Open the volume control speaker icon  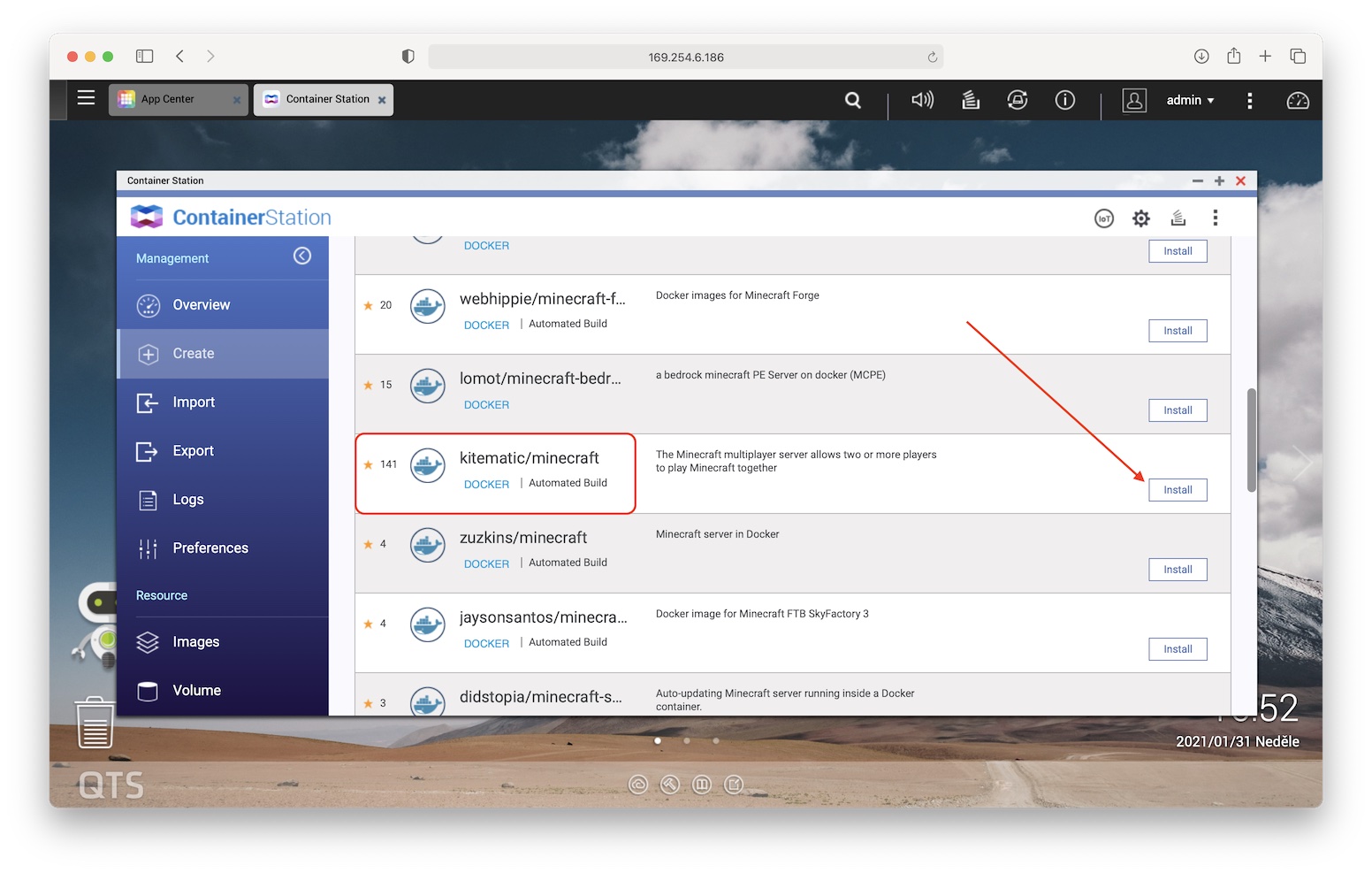(922, 100)
